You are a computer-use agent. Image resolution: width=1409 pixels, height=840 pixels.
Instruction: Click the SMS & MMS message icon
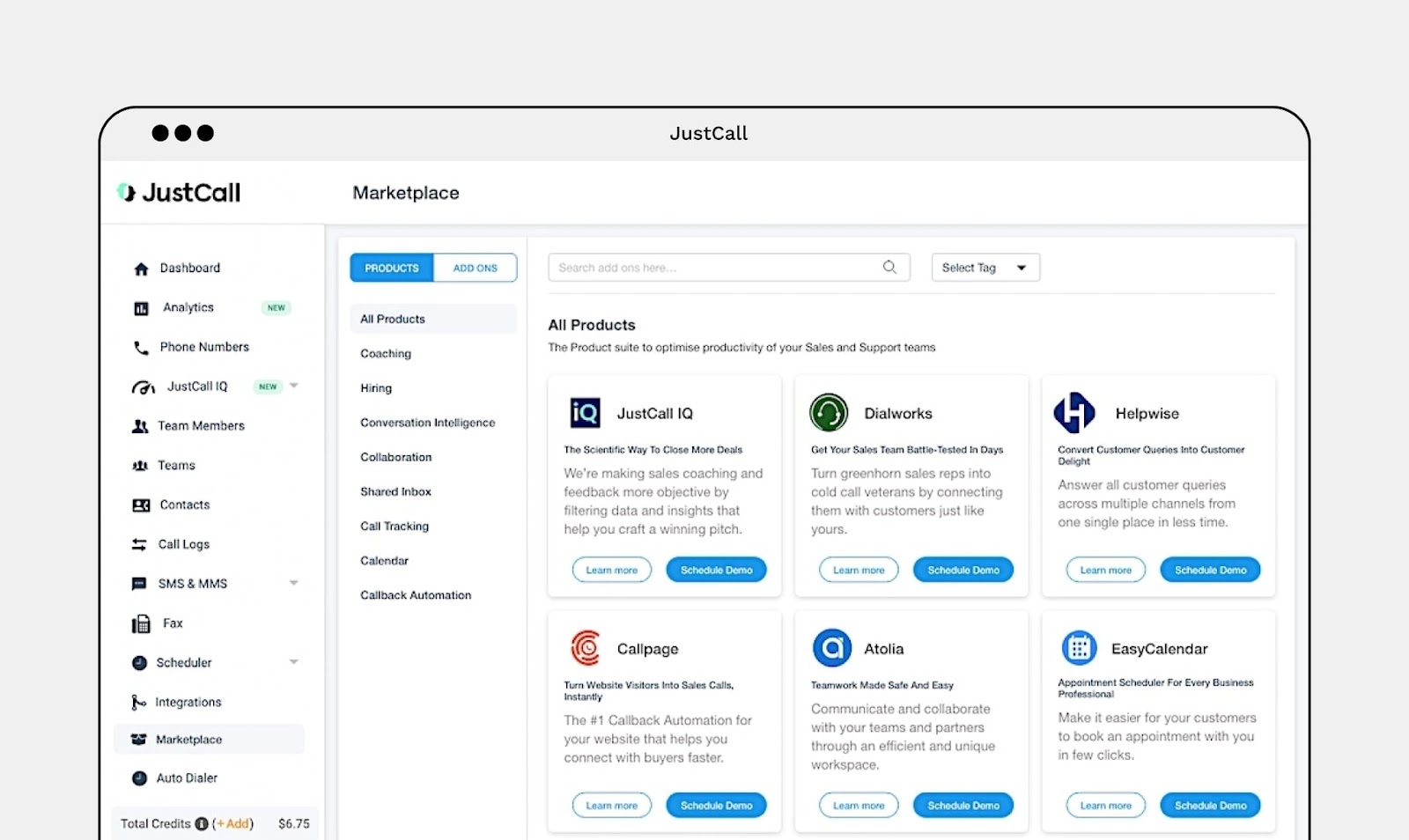(139, 584)
